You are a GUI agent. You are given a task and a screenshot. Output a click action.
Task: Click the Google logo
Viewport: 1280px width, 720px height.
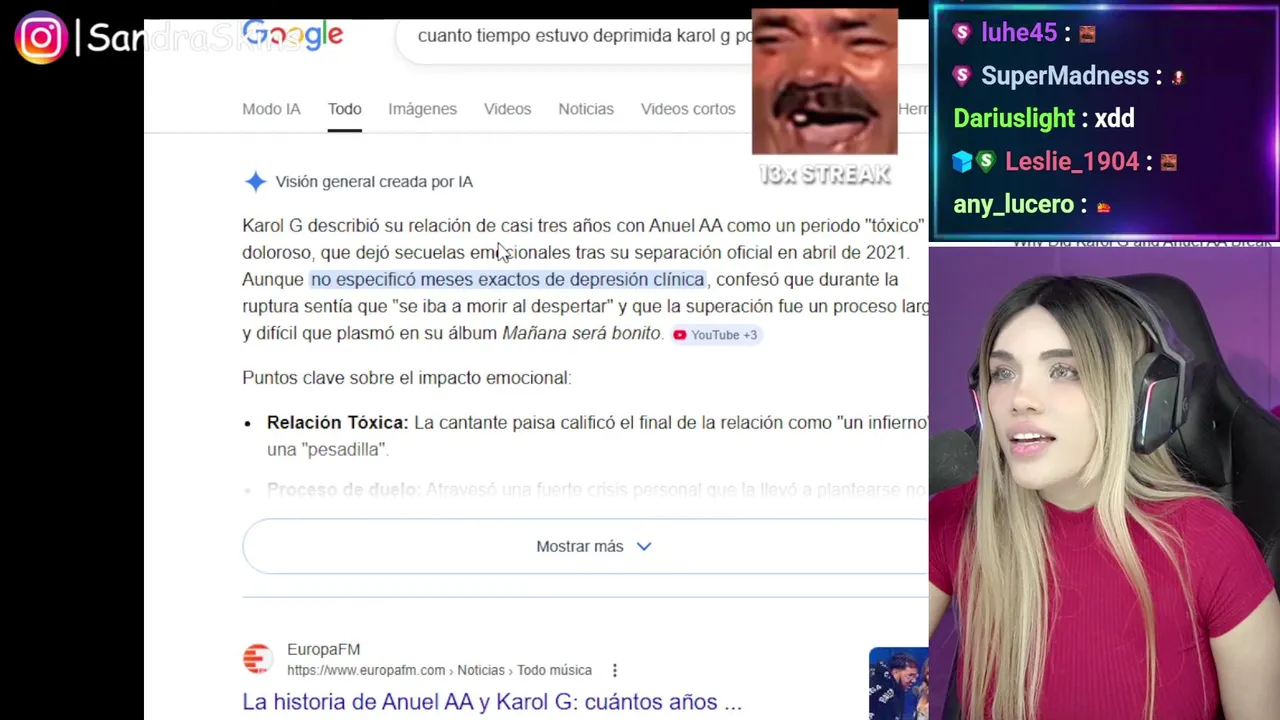click(x=292, y=36)
